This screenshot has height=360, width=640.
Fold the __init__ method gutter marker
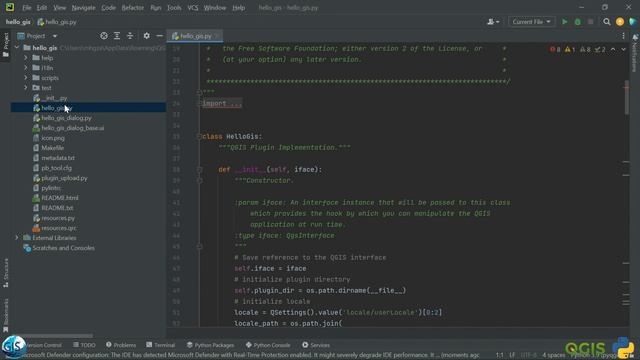200,169
